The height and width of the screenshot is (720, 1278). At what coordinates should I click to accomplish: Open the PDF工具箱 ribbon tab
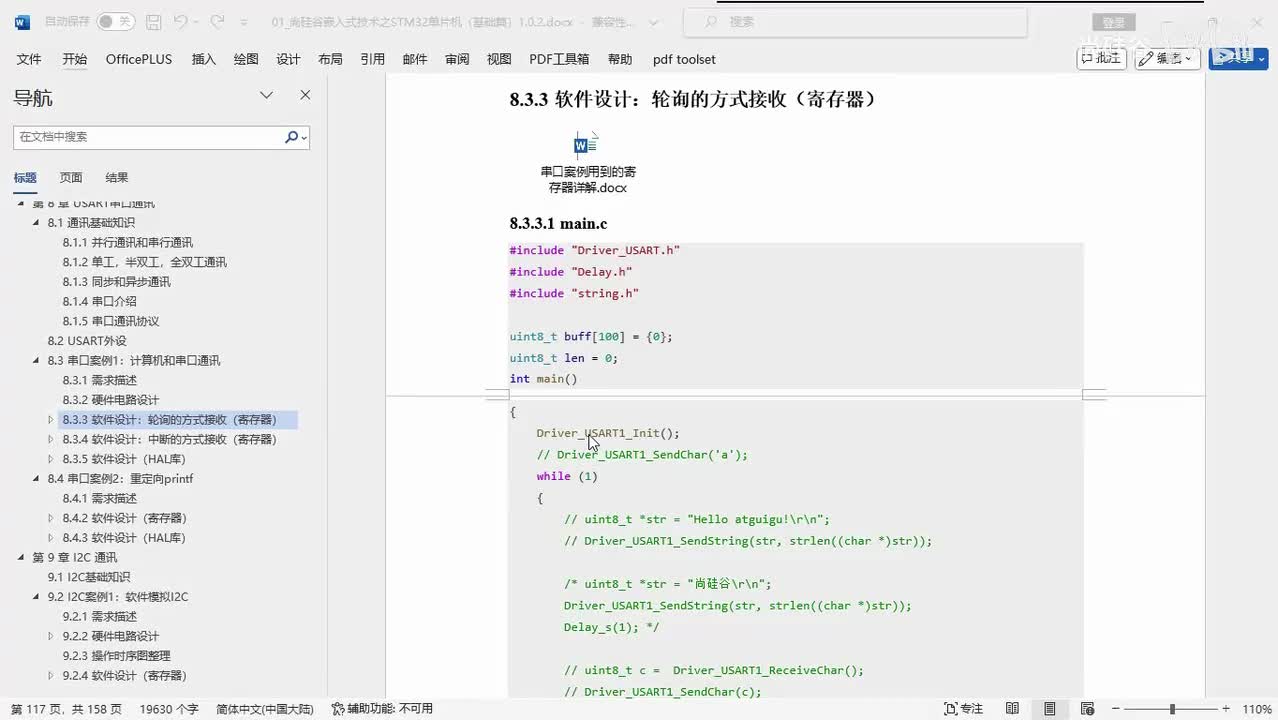(559, 59)
